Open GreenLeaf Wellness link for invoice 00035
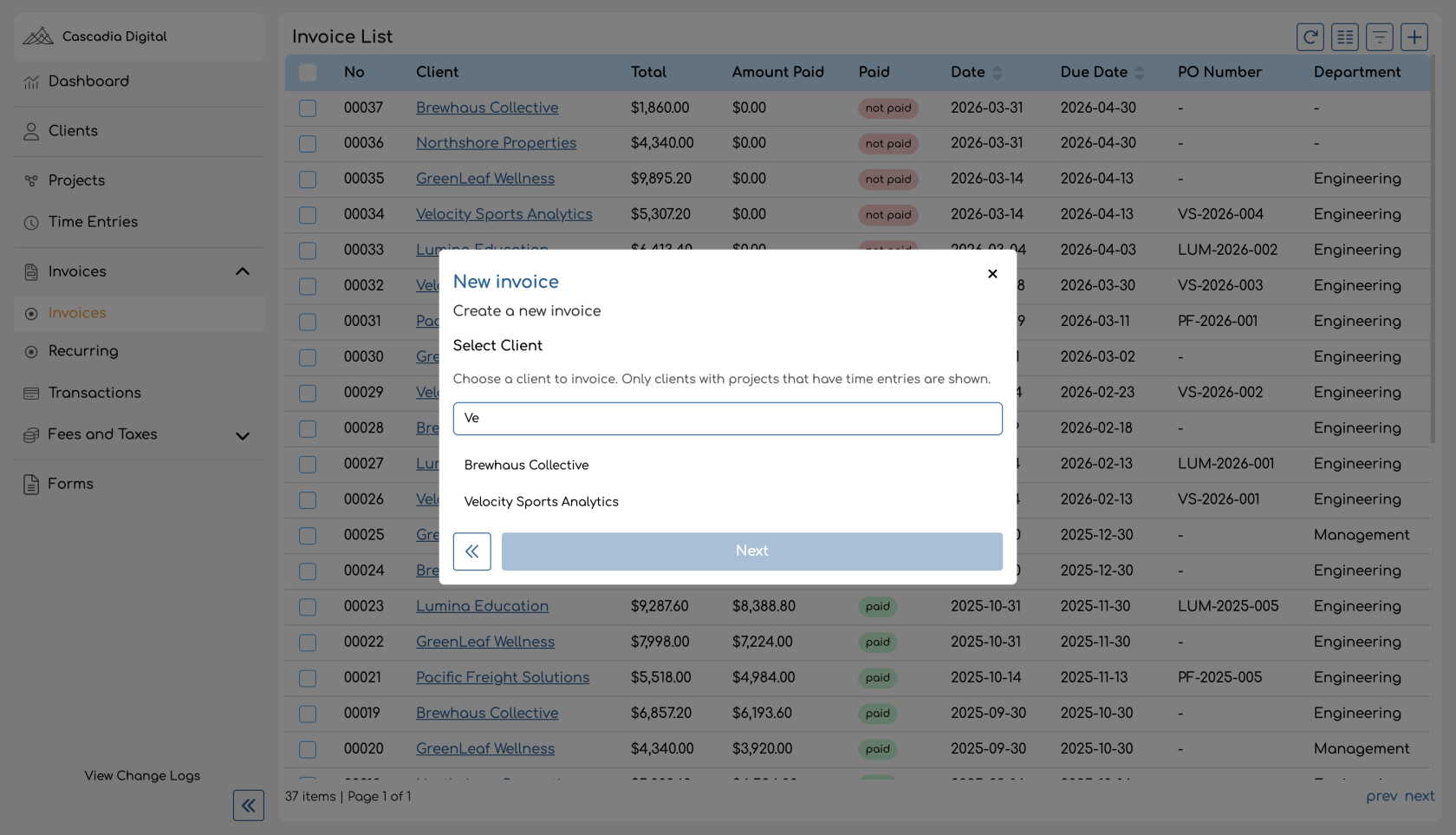The height and width of the screenshot is (835, 1456). [x=485, y=179]
